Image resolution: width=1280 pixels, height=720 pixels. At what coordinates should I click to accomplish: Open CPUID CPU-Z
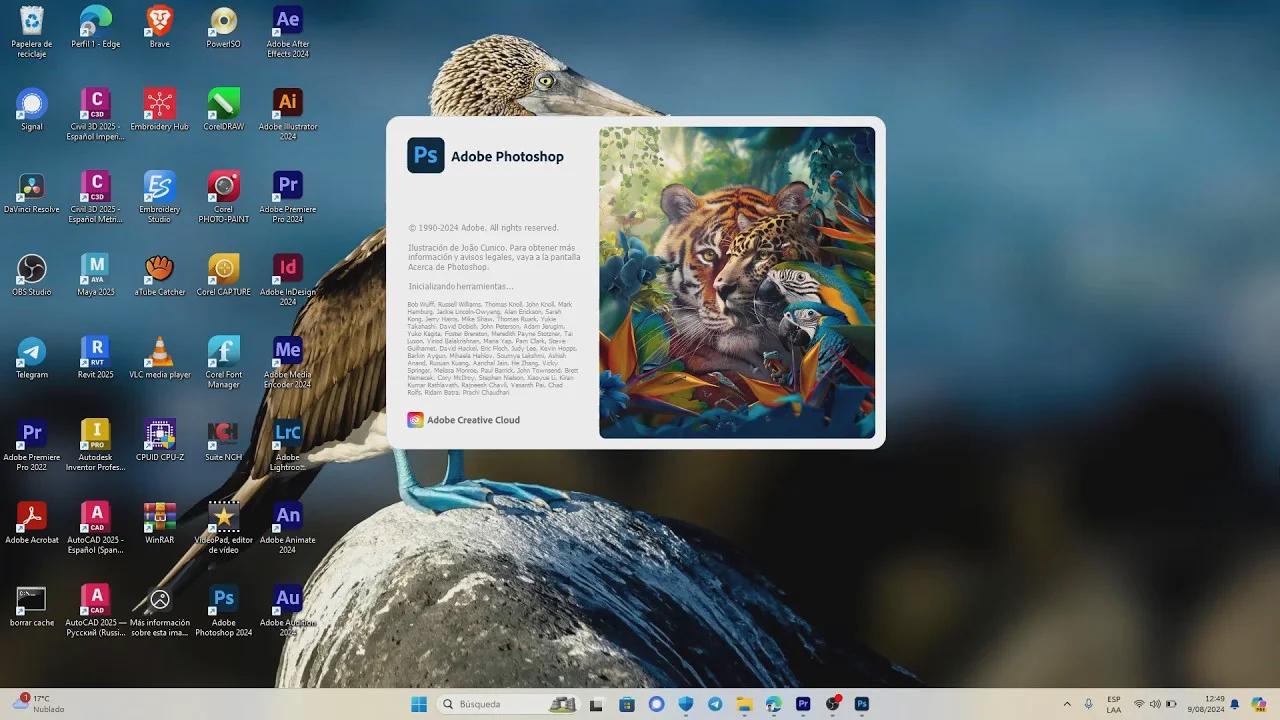159,434
